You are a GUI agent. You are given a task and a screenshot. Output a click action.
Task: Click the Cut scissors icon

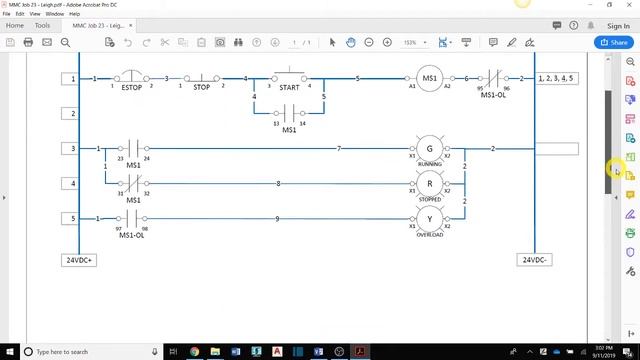pyautogui.click(x=165, y=42)
